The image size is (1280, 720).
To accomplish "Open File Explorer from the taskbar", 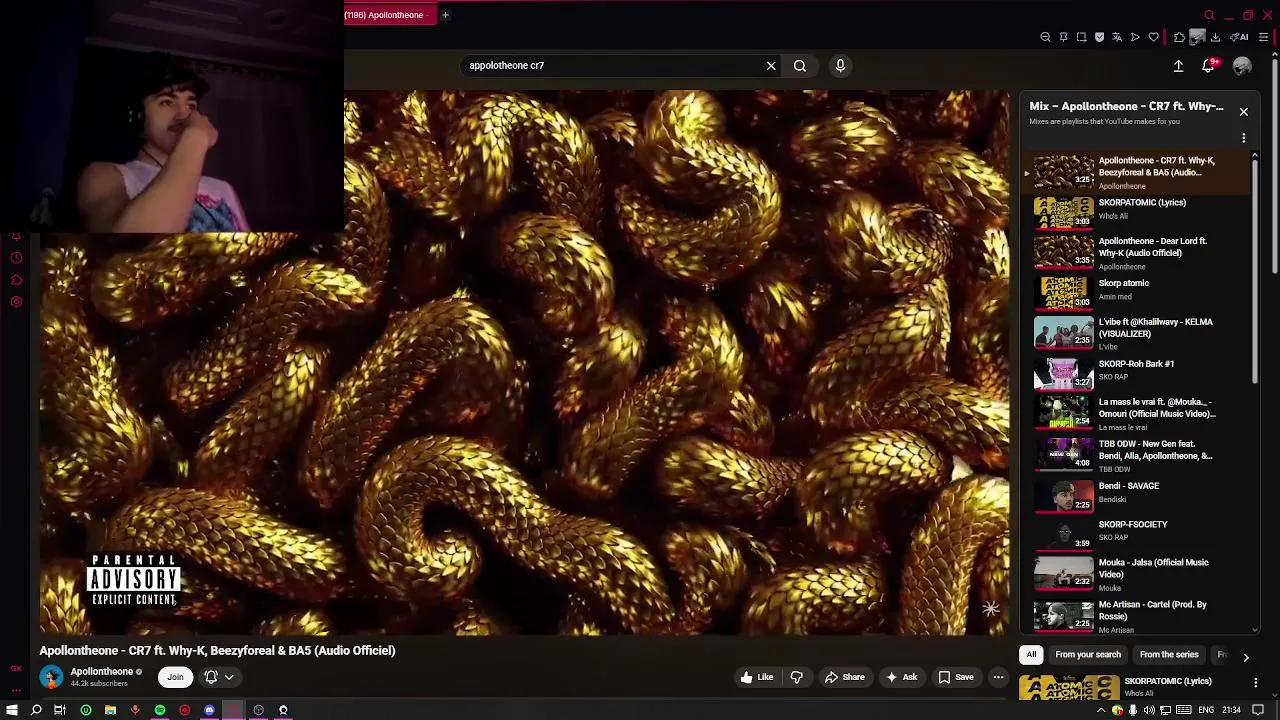I will tap(110, 710).
